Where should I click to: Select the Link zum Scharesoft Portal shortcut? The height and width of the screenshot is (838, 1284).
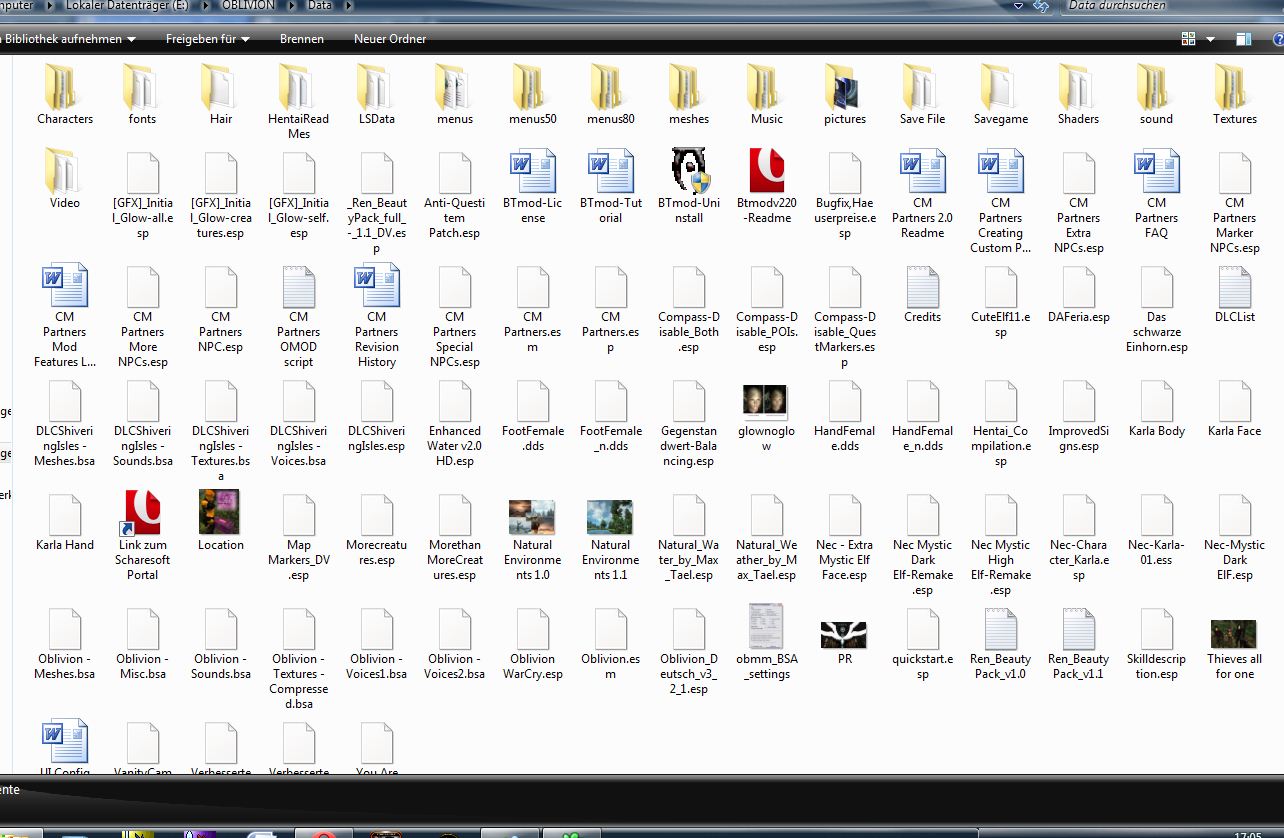142,514
